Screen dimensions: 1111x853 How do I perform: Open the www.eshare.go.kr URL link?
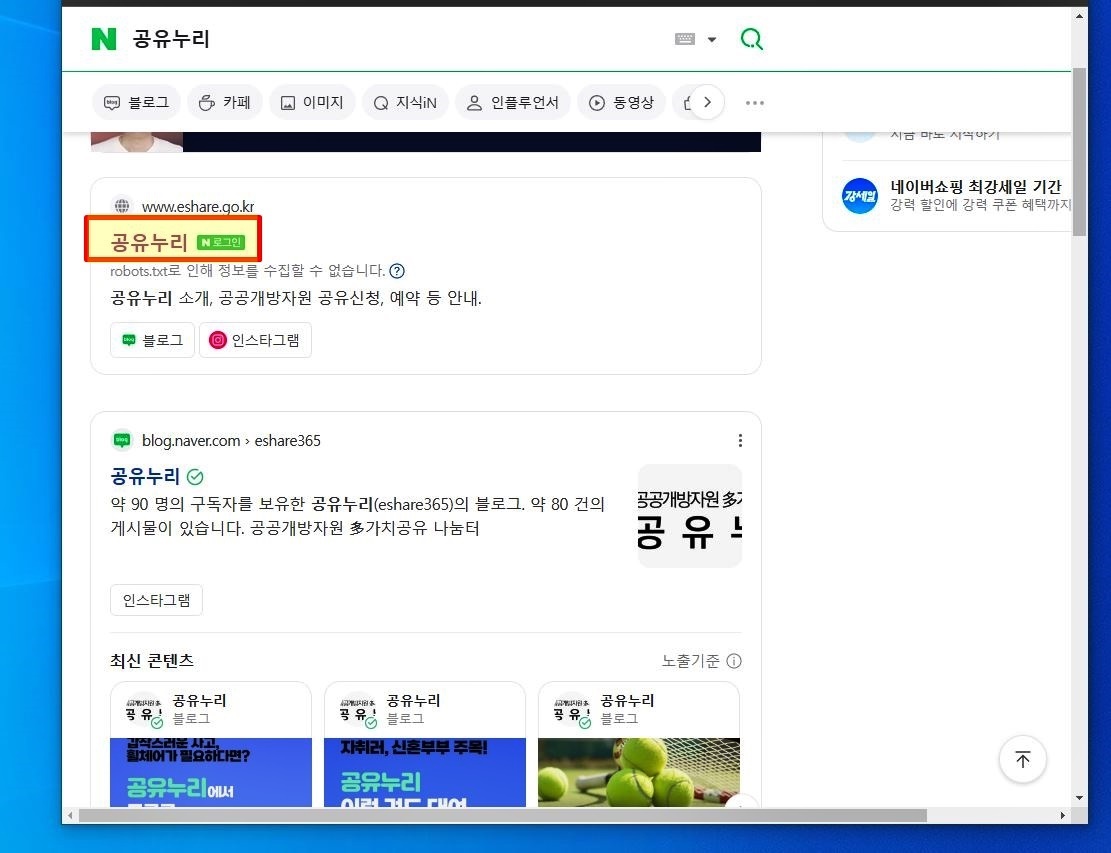198,206
